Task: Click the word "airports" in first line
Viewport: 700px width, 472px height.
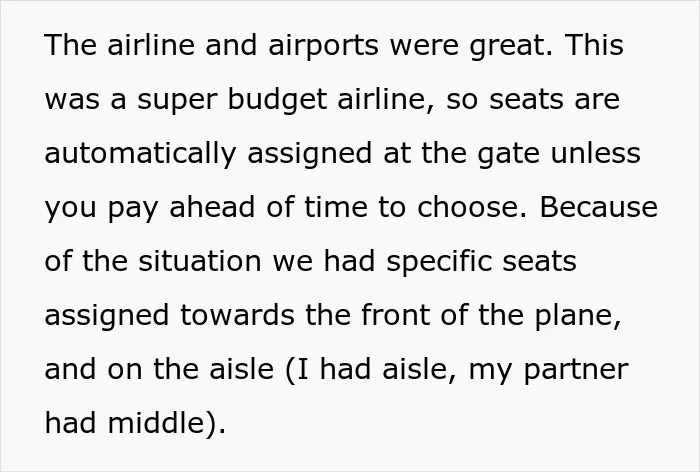Action: (323, 47)
